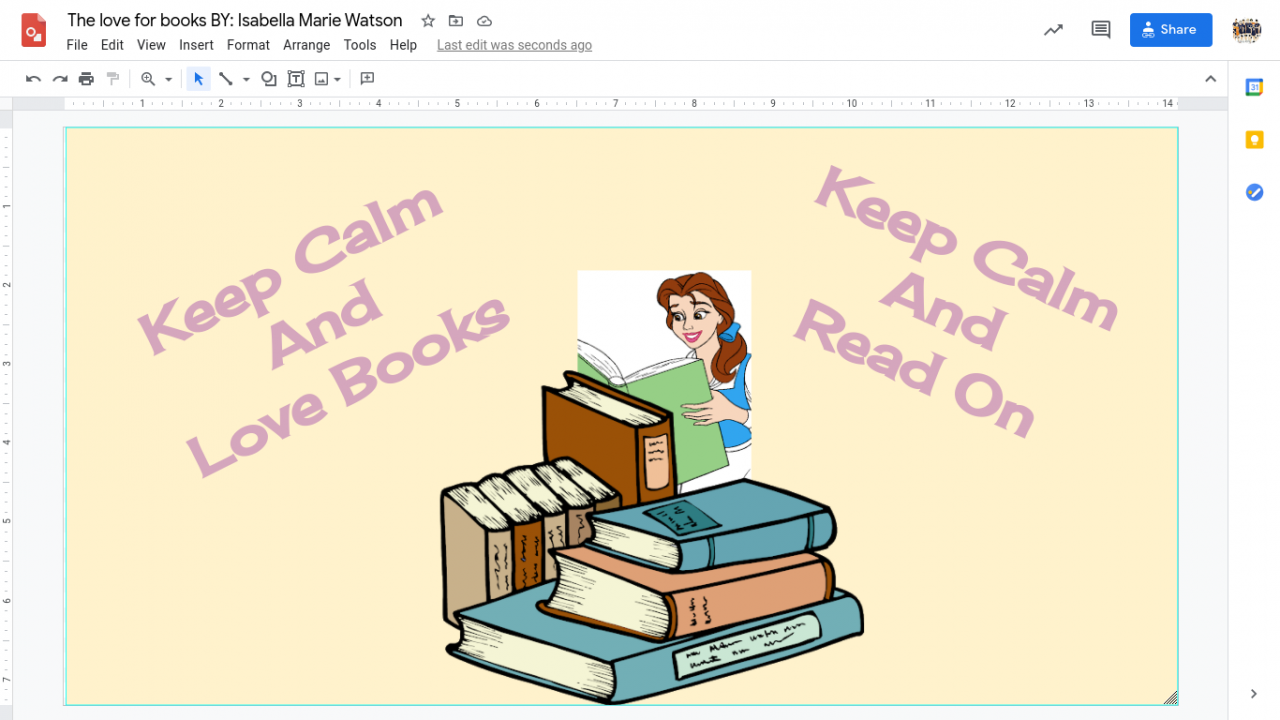Screen dimensions: 1280x720
Task: Hide side panel with bottom chevron
Action: coord(1254,694)
